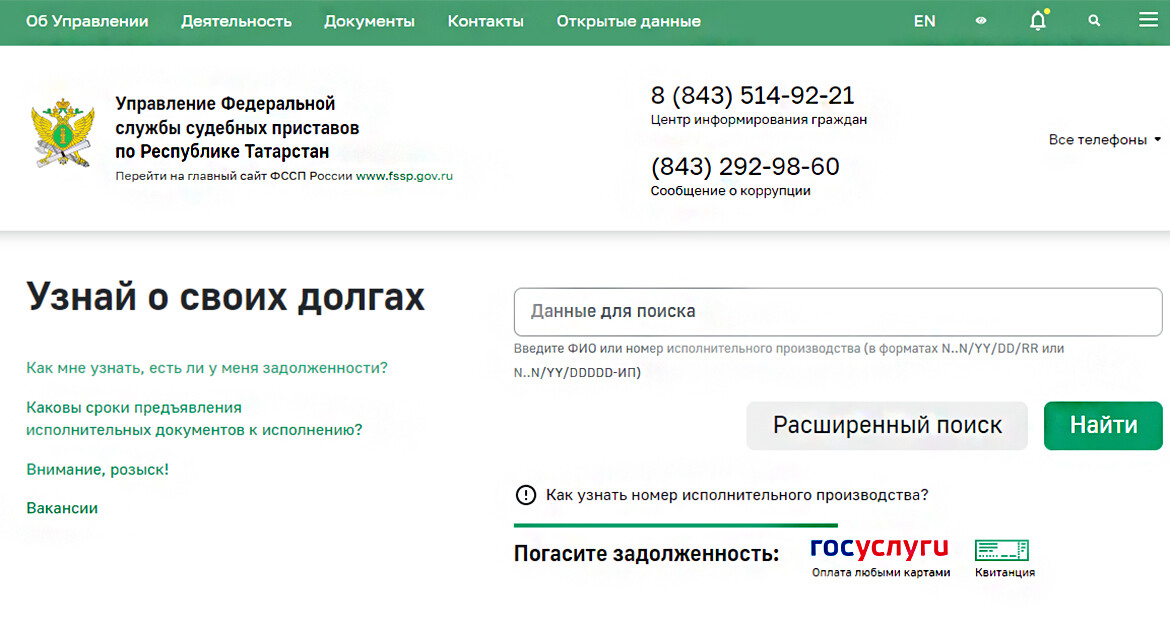Click the exclamation info circle icon
The height and width of the screenshot is (618, 1170).
coord(525,495)
